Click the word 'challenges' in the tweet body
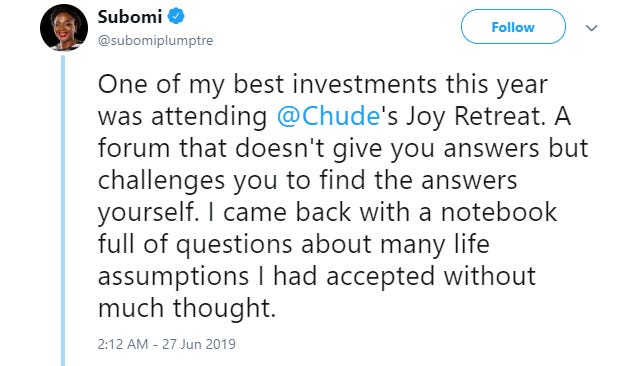Screen dimensions: 639x366 tap(161, 181)
